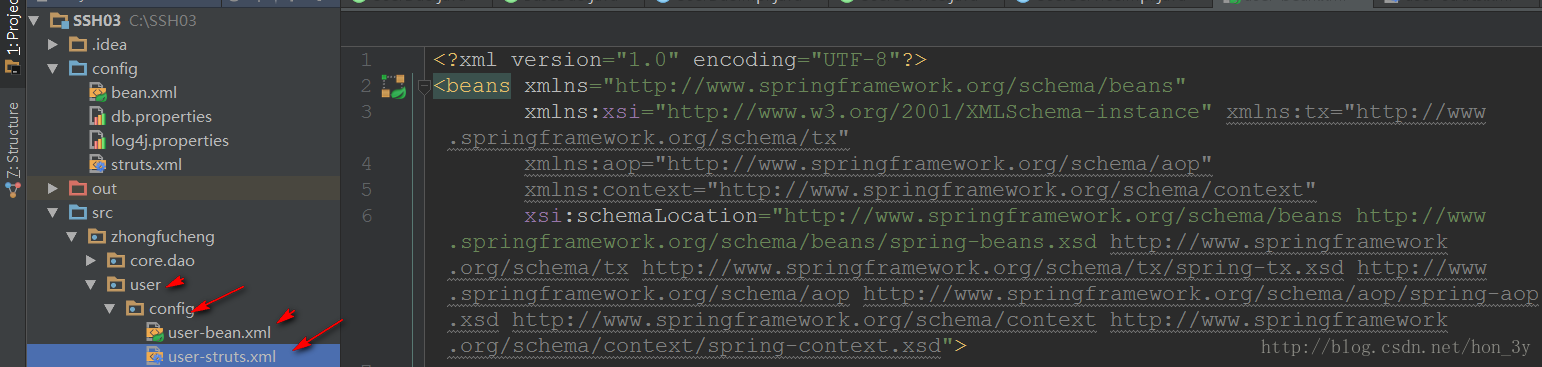Expand the out folder arrow

coord(54,189)
